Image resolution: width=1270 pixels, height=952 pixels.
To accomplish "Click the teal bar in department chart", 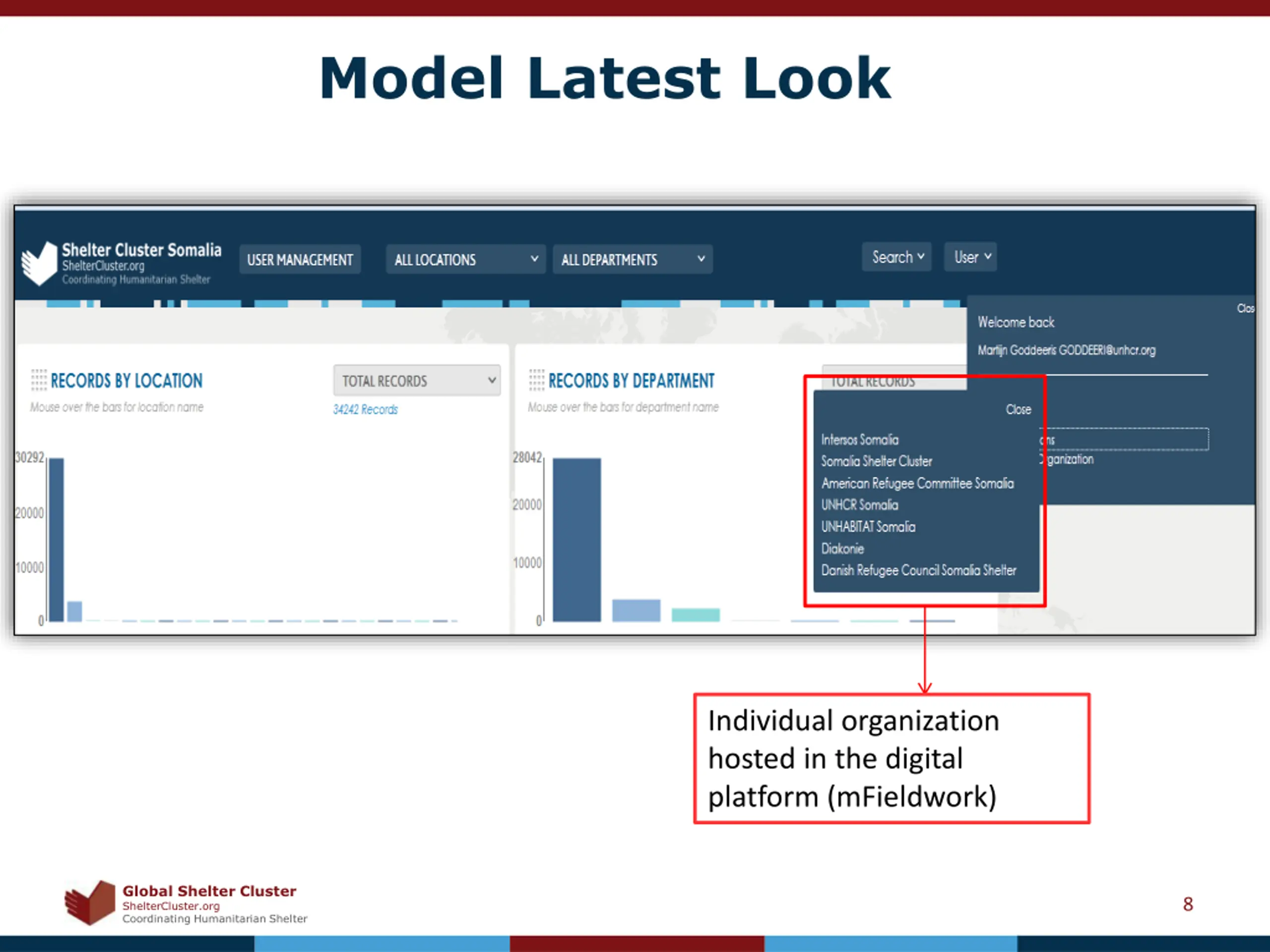I will (x=696, y=614).
